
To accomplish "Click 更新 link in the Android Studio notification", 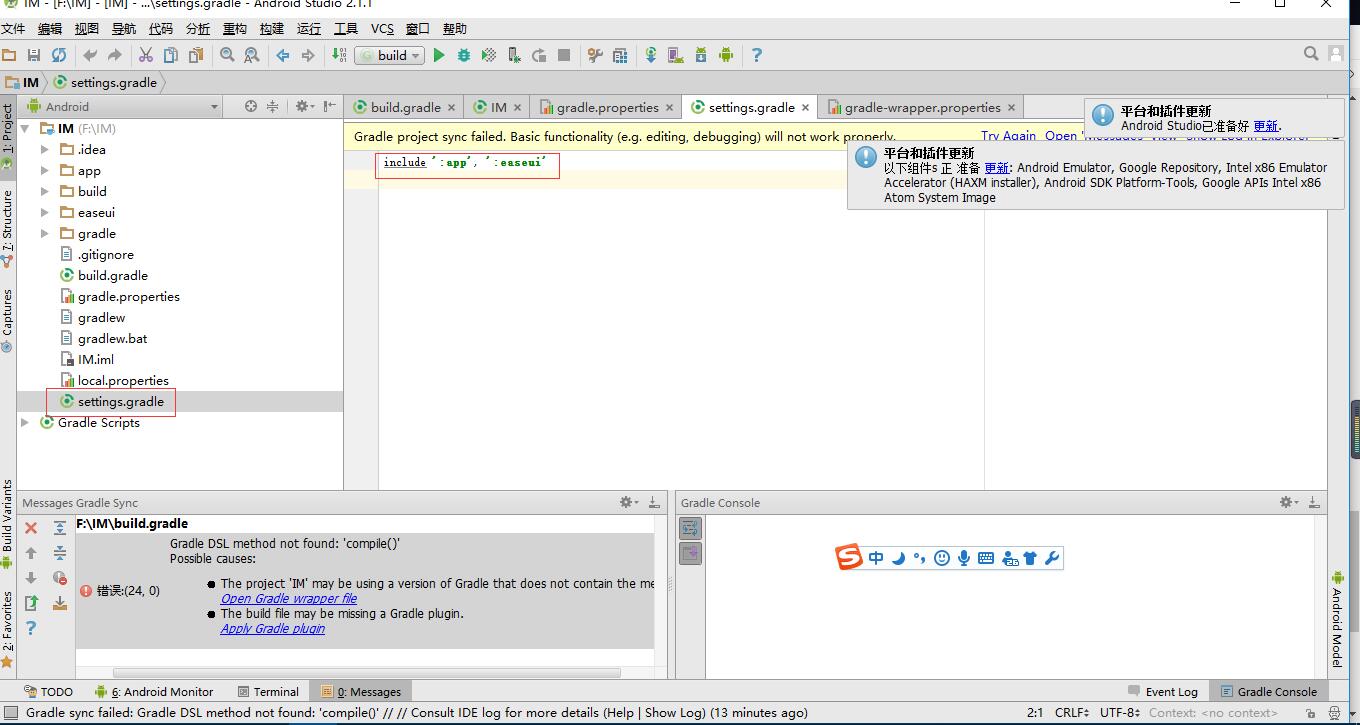I will tap(1265, 126).
